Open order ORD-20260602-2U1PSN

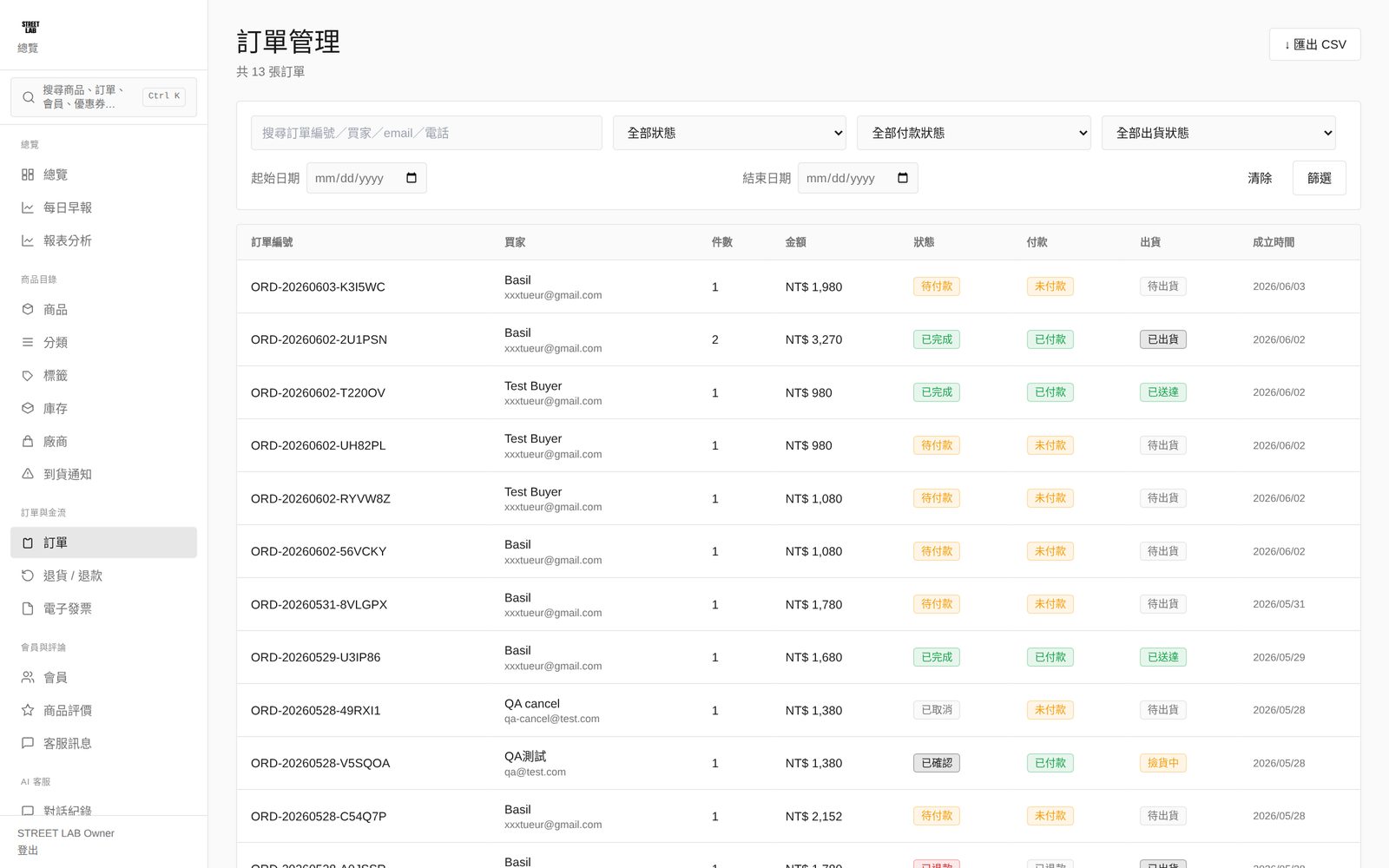(x=319, y=339)
